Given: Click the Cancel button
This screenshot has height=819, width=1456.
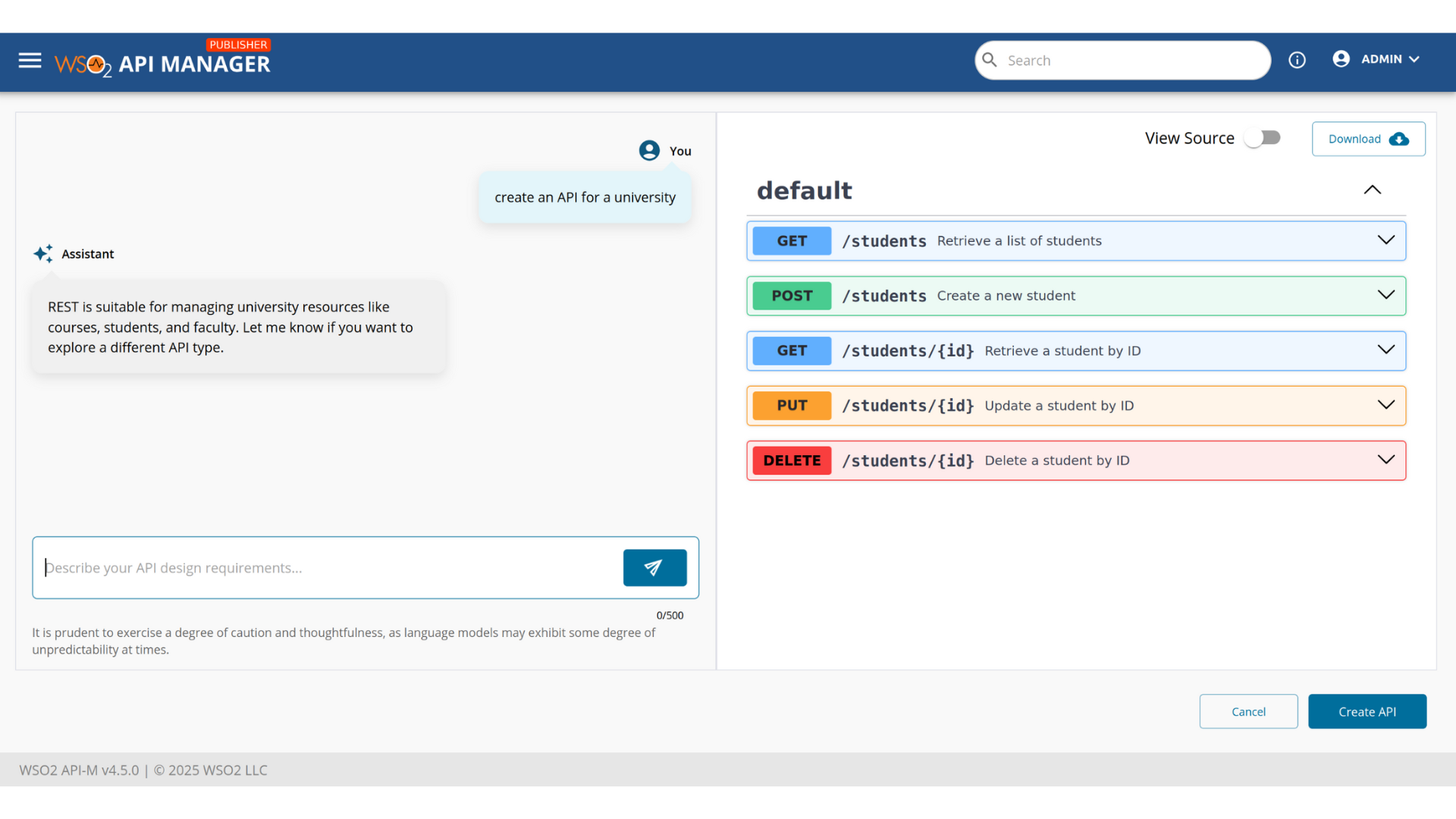Looking at the screenshot, I should [1248, 711].
